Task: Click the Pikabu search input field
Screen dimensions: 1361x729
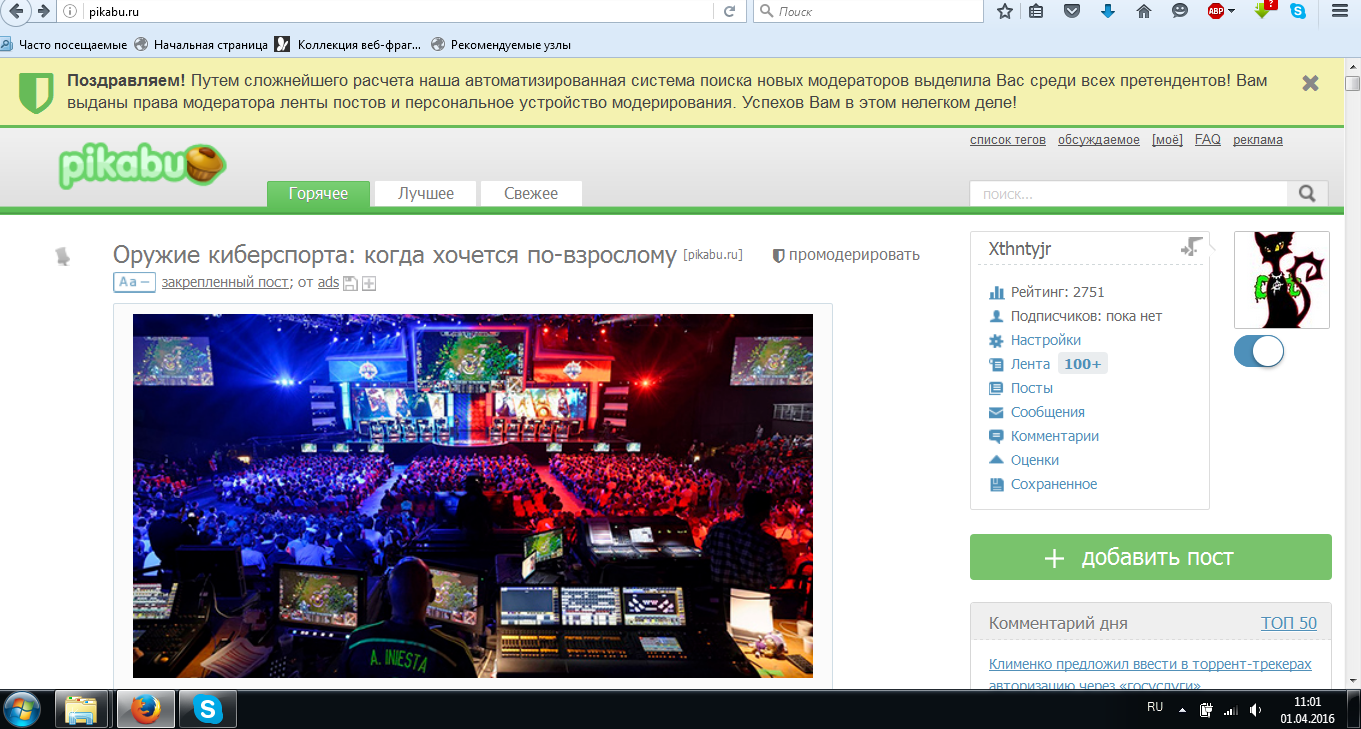Action: 1128,194
